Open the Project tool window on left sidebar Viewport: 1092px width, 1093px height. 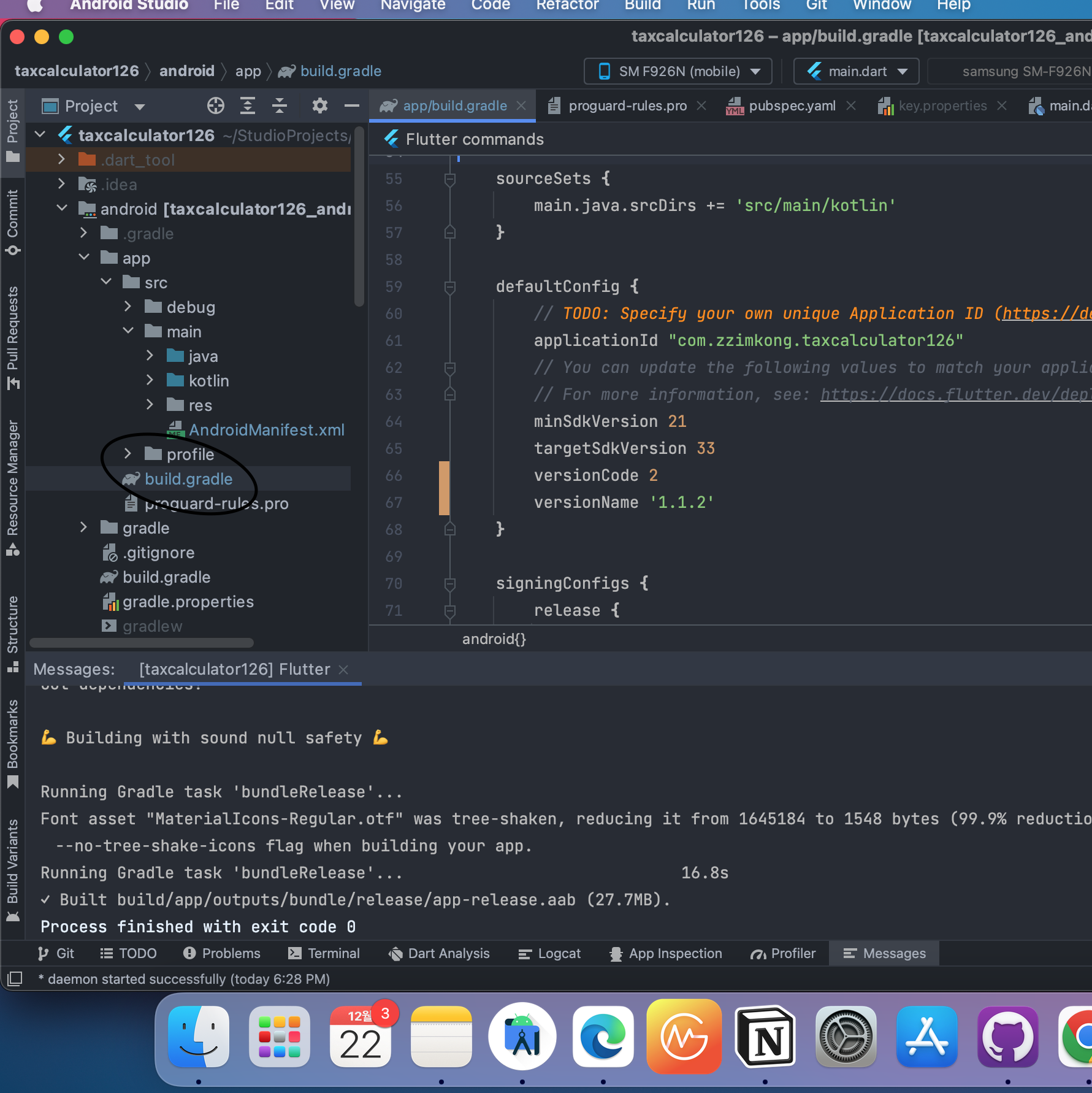point(13,131)
